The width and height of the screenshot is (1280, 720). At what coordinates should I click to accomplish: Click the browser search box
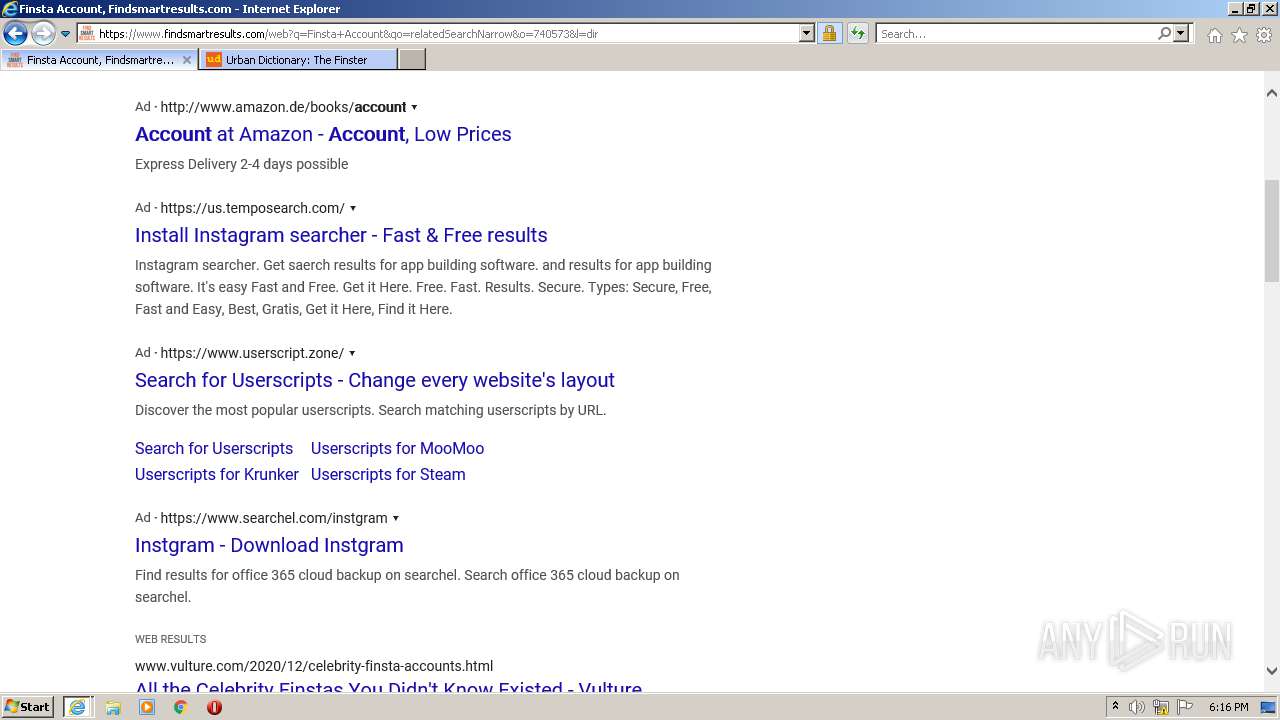coord(1015,34)
